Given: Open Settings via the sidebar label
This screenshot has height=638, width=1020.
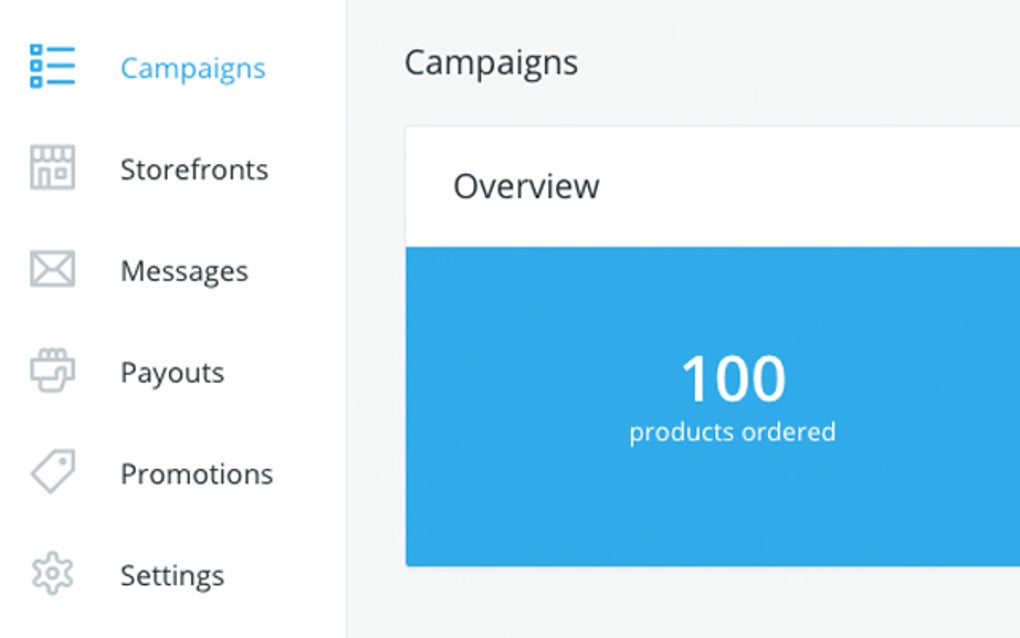Looking at the screenshot, I should 172,575.
